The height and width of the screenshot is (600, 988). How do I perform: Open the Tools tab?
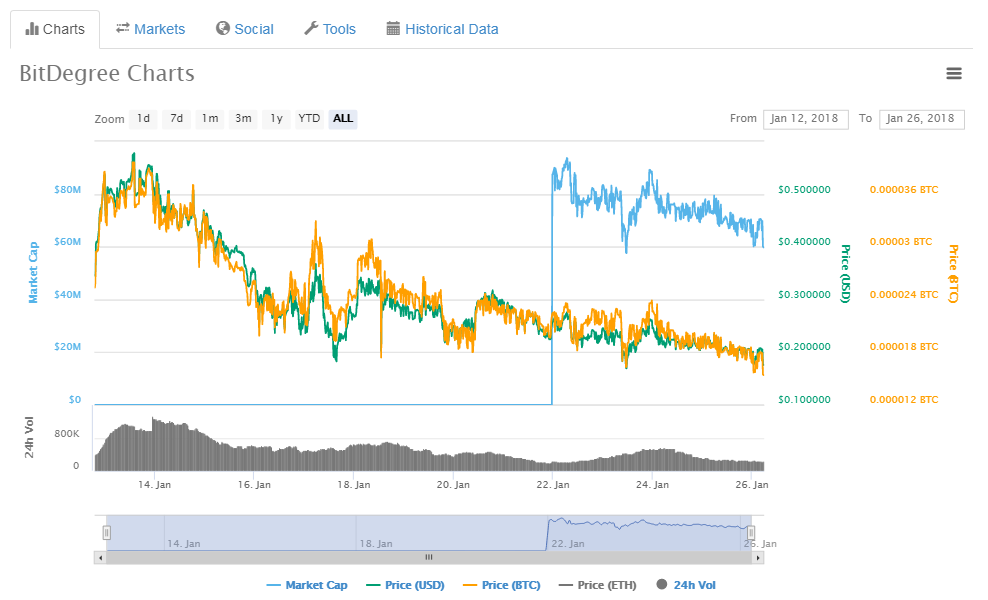[x=330, y=29]
